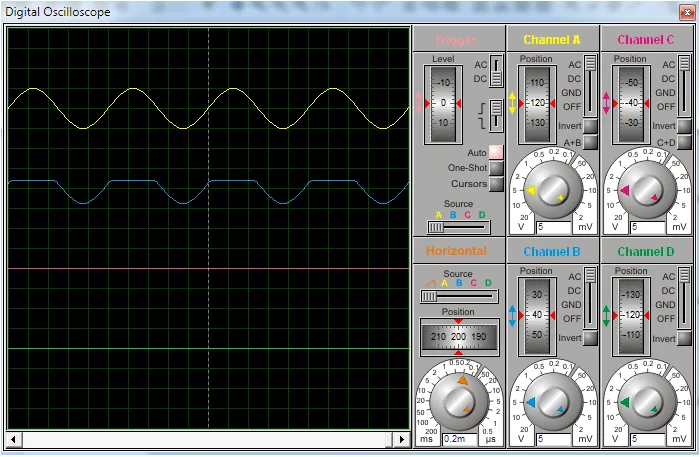
Task: Select source B in Horizontal Source
Action: click(459, 283)
